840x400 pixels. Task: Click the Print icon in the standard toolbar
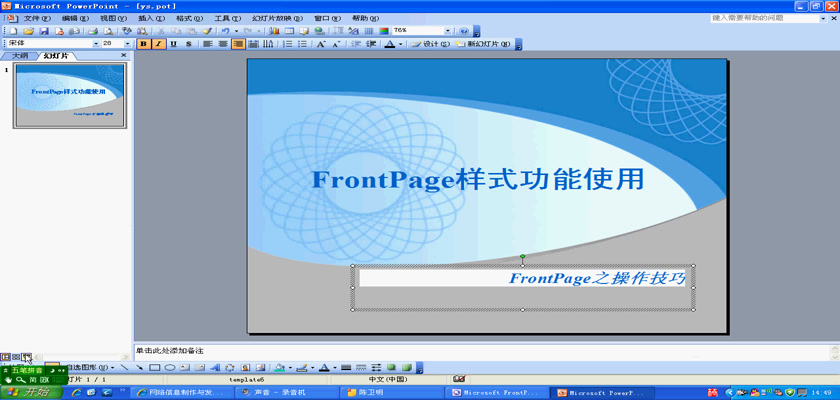point(93,31)
